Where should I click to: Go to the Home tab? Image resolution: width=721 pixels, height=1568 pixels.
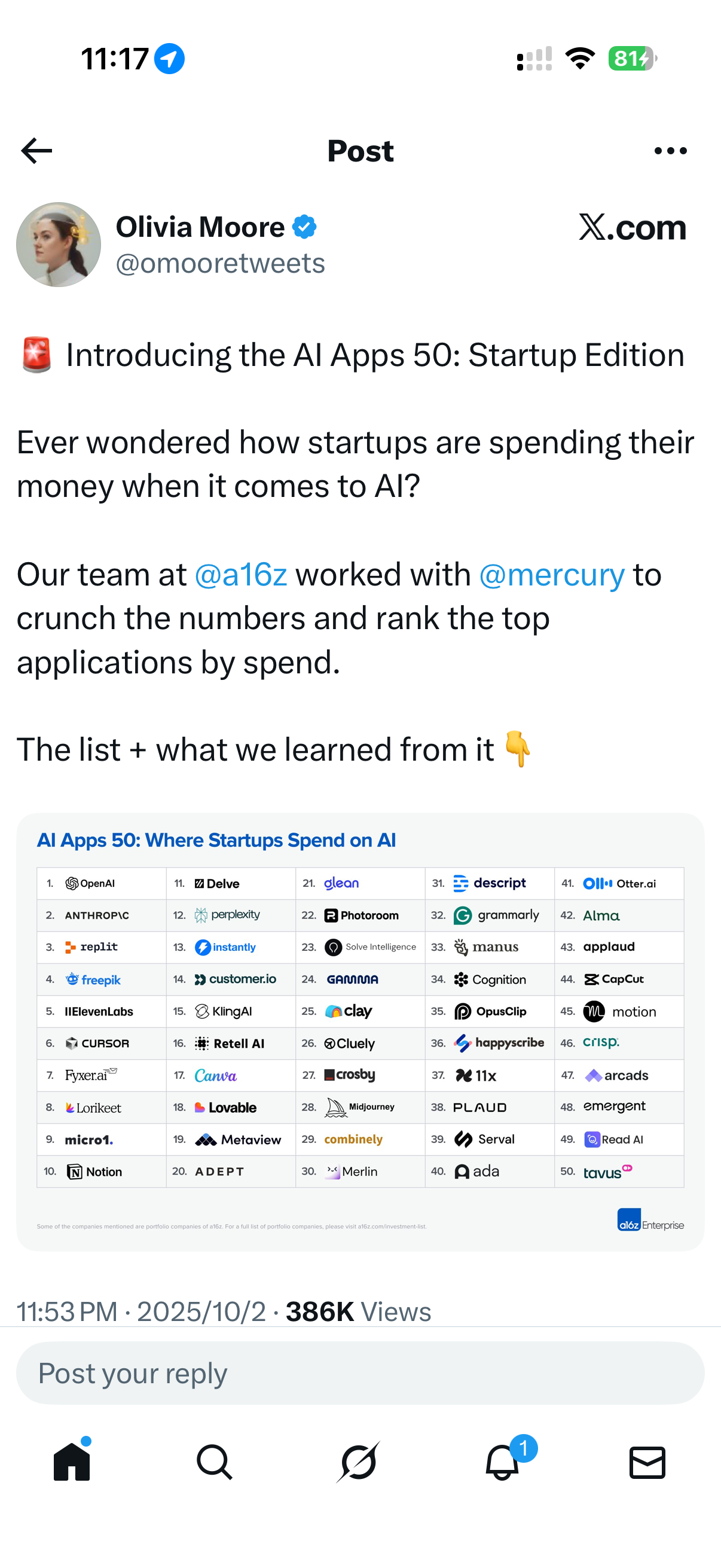tap(72, 1462)
